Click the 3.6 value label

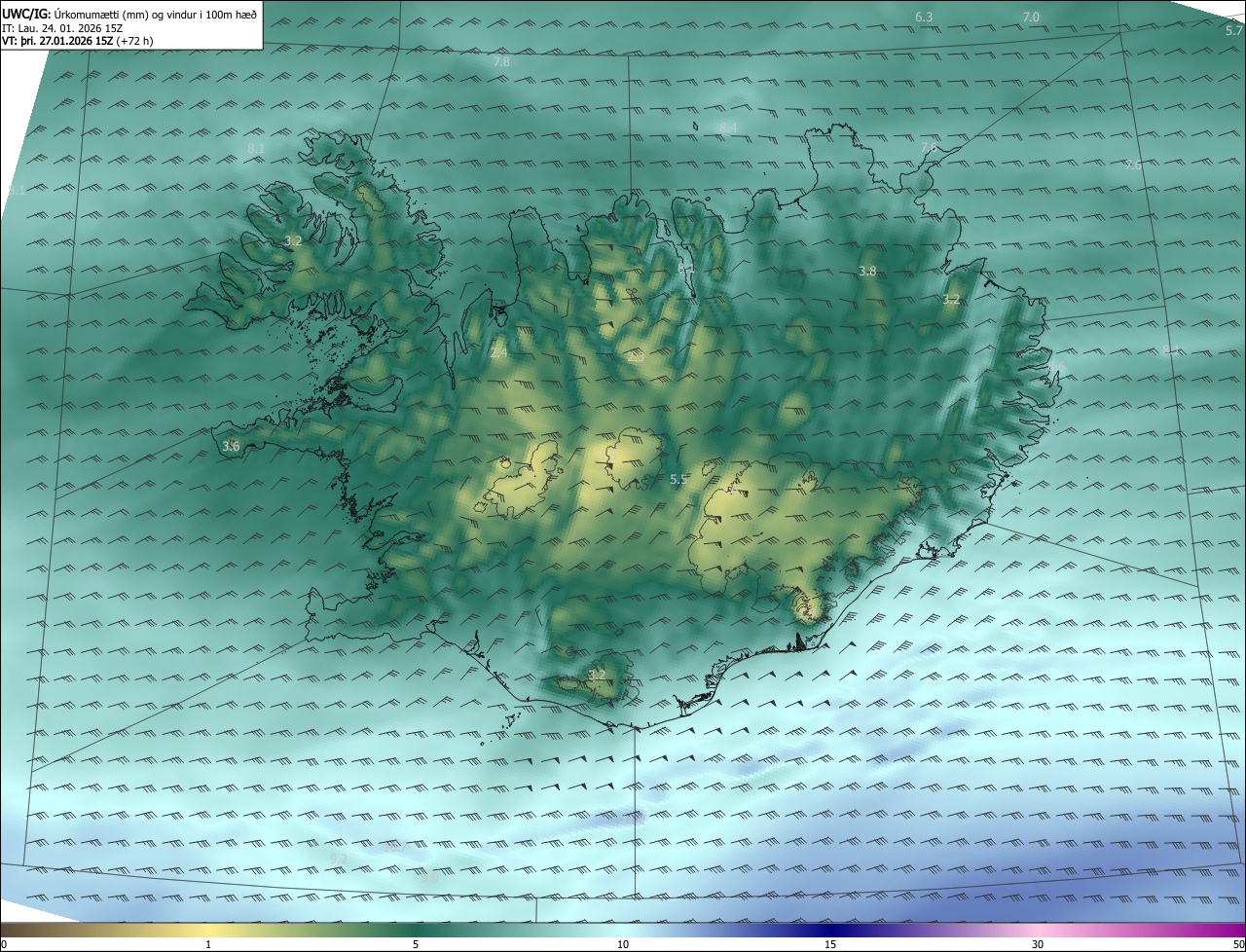pos(231,447)
